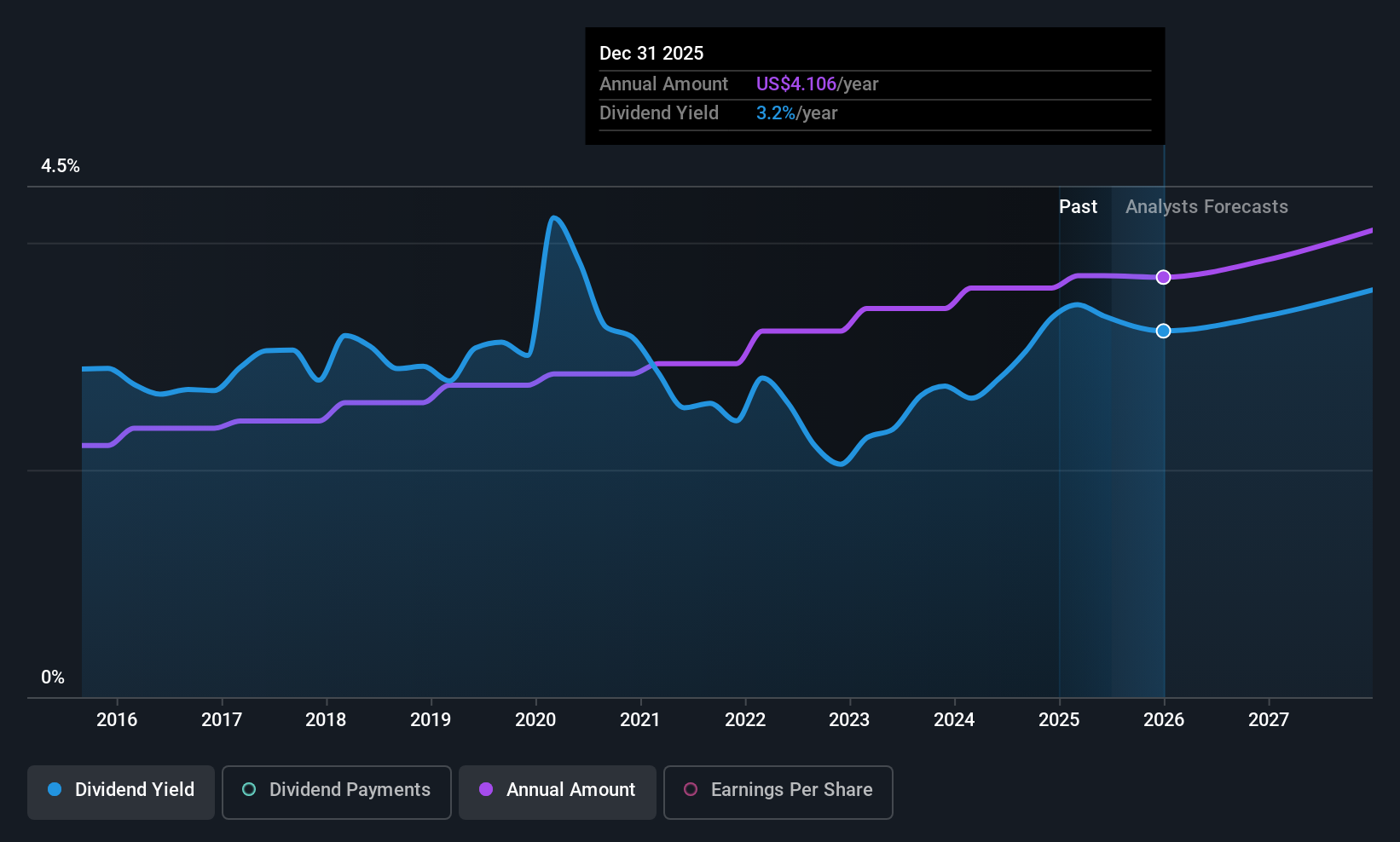Click the Annual Amount tooltip row label
Screen dimensions: 1400x842
tap(663, 84)
